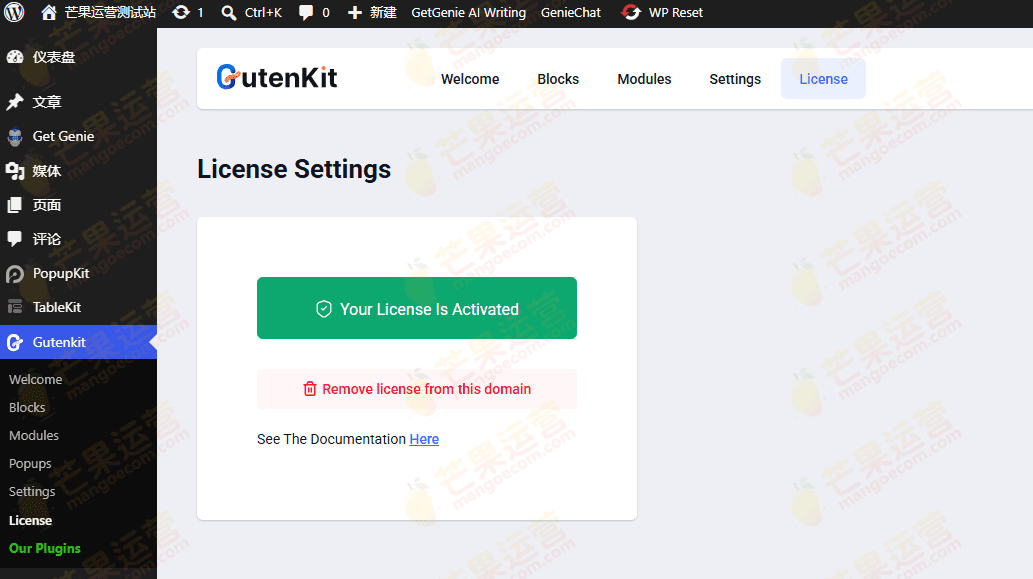The height and width of the screenshot is (579, 1033).
Task: Click the License Settings heading
Action: pyautogui.click(x=294, y=169)
